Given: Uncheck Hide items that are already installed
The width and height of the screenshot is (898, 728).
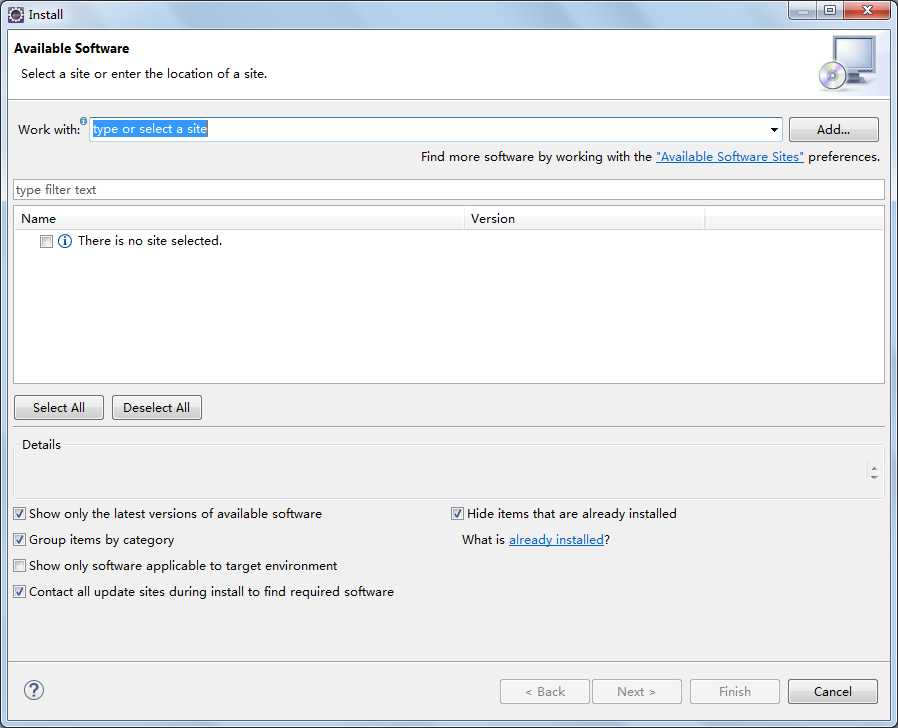Looking at the screenshot, I should click(457, 514).
